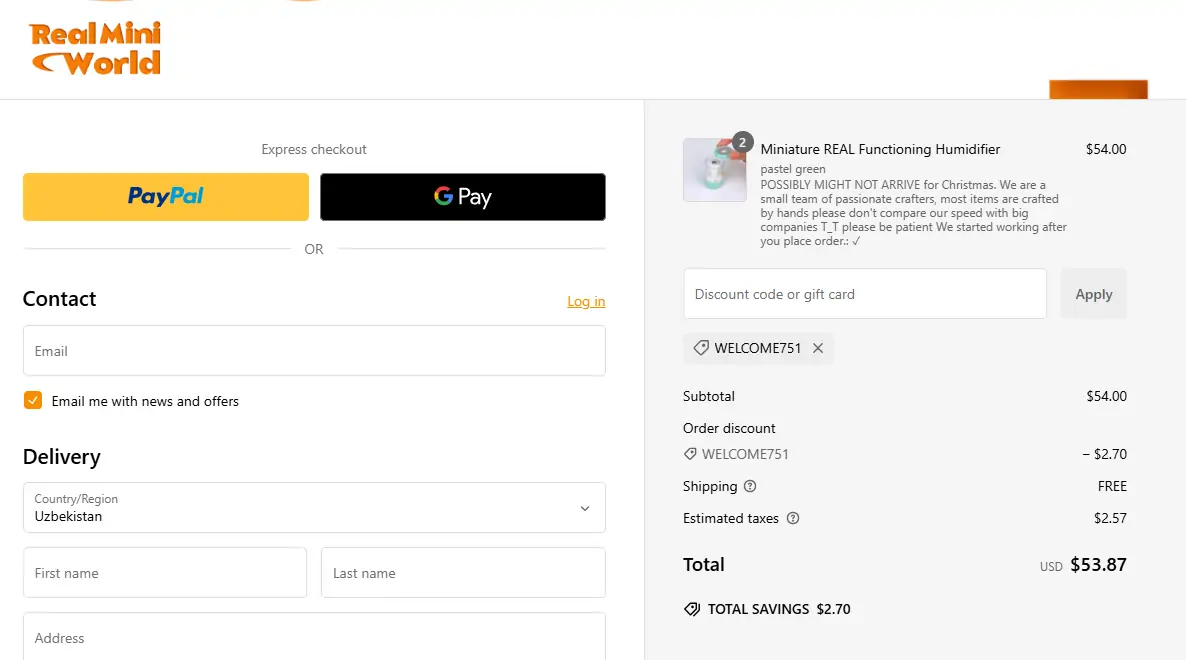Open the Log in link

[x=586, y=301]
